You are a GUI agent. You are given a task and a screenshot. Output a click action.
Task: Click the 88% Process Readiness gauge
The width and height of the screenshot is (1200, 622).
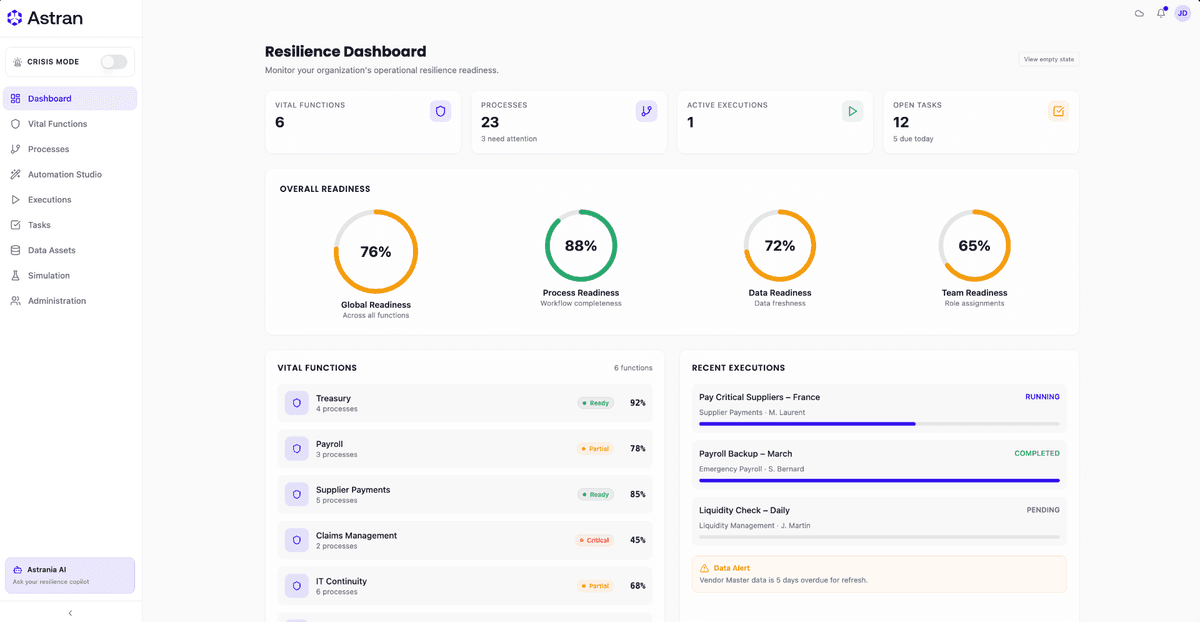(x=581, y=246)
